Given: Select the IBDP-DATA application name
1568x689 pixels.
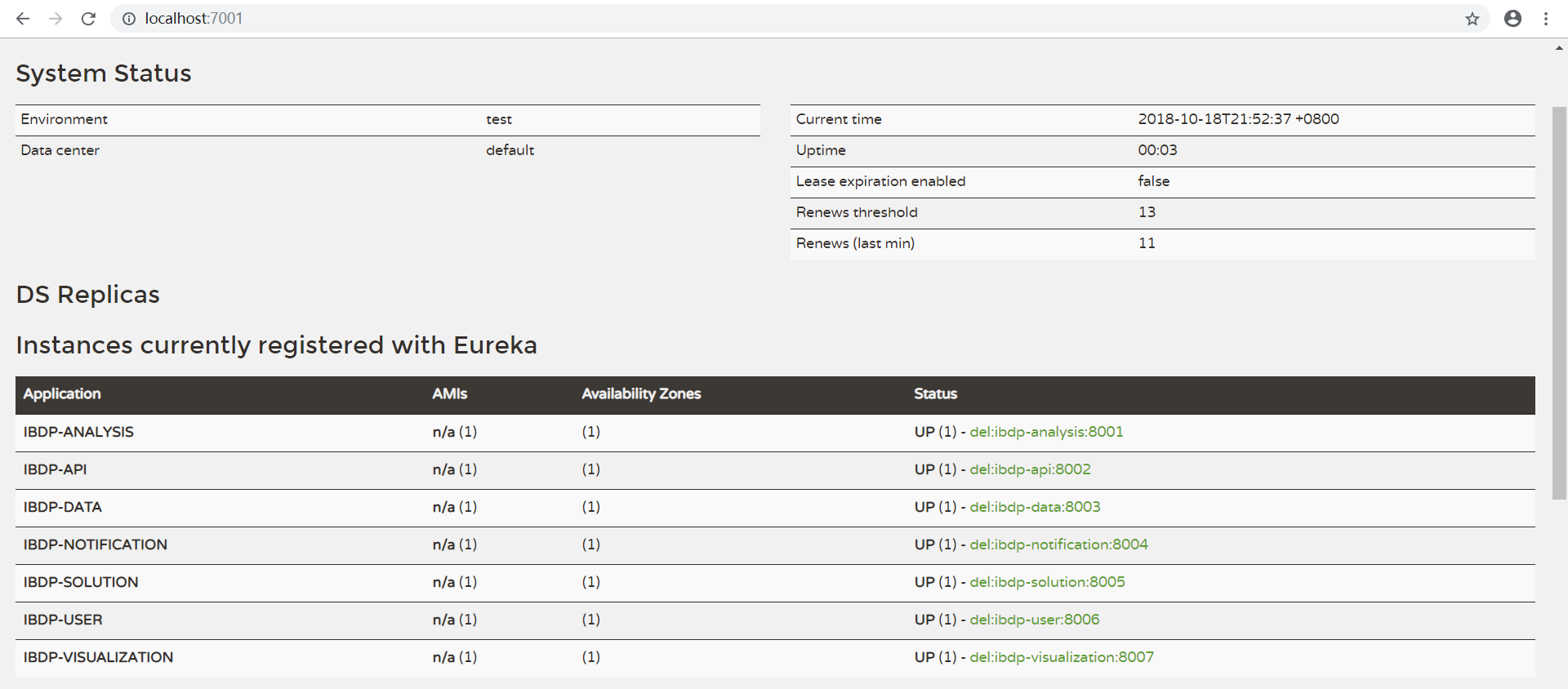Looking at the screenshot, I should tap(62, 507).
